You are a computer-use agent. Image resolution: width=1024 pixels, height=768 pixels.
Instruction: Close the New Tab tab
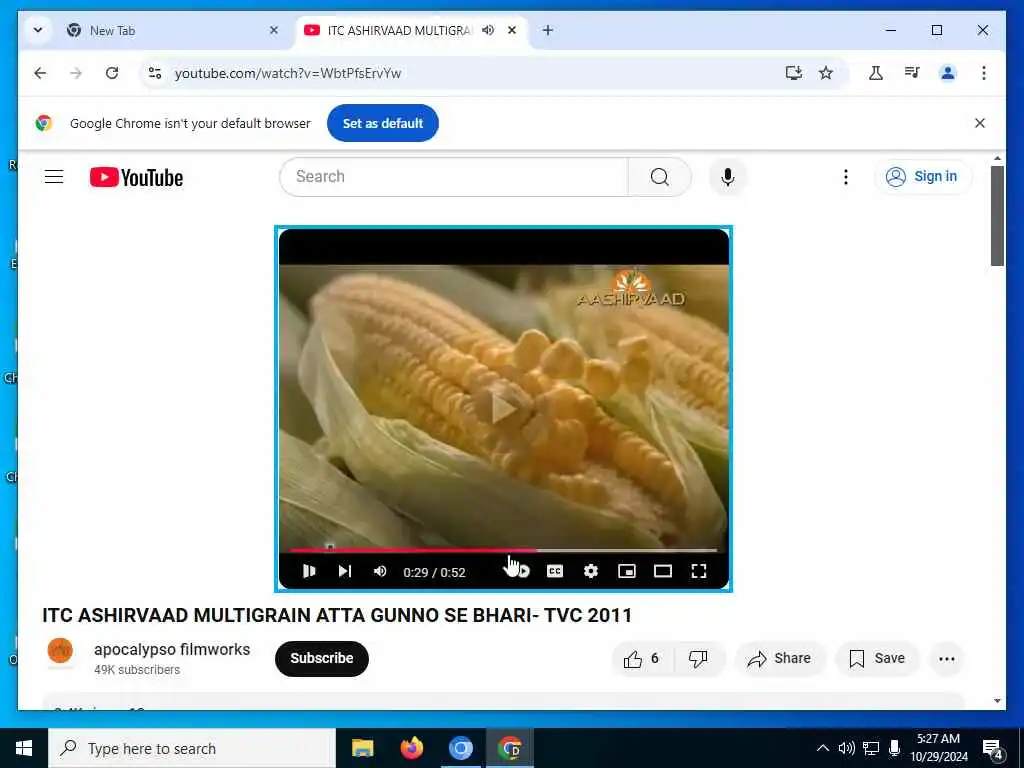click(274, 30)
